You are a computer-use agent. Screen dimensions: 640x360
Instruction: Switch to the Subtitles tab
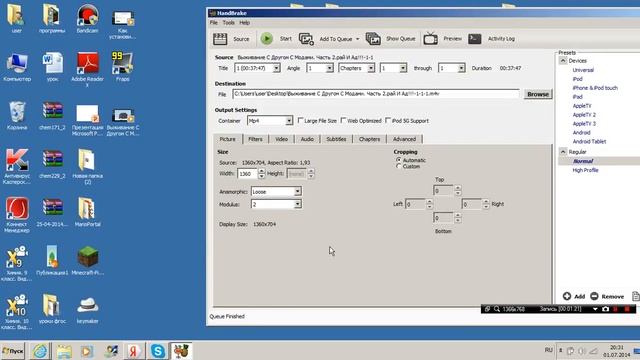(336, 139)
